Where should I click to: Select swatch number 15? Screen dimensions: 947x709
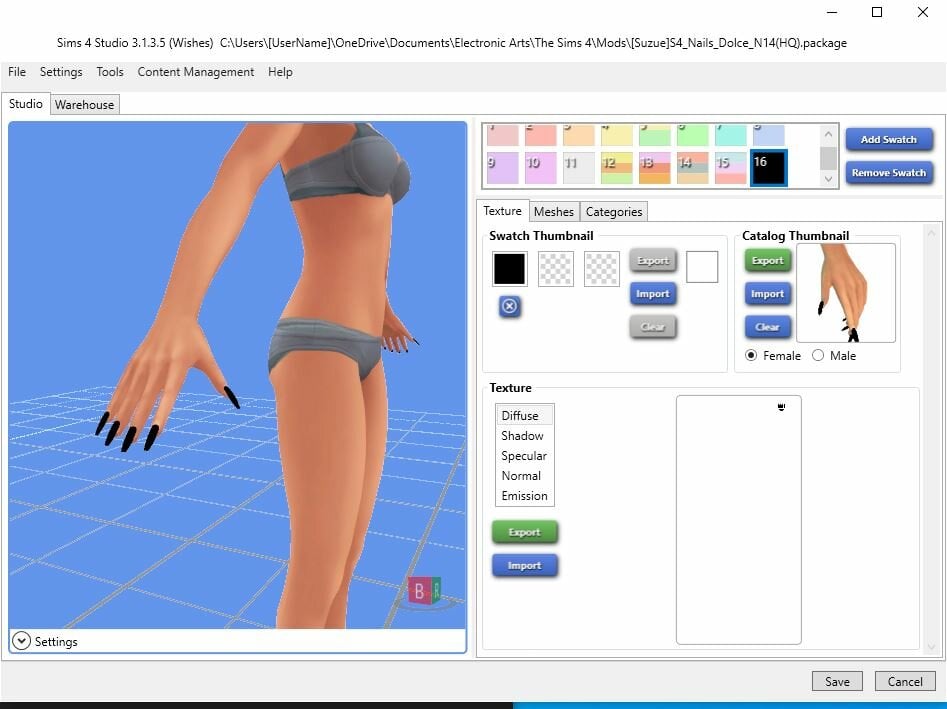pyautogui.click(x=731, y=168)
